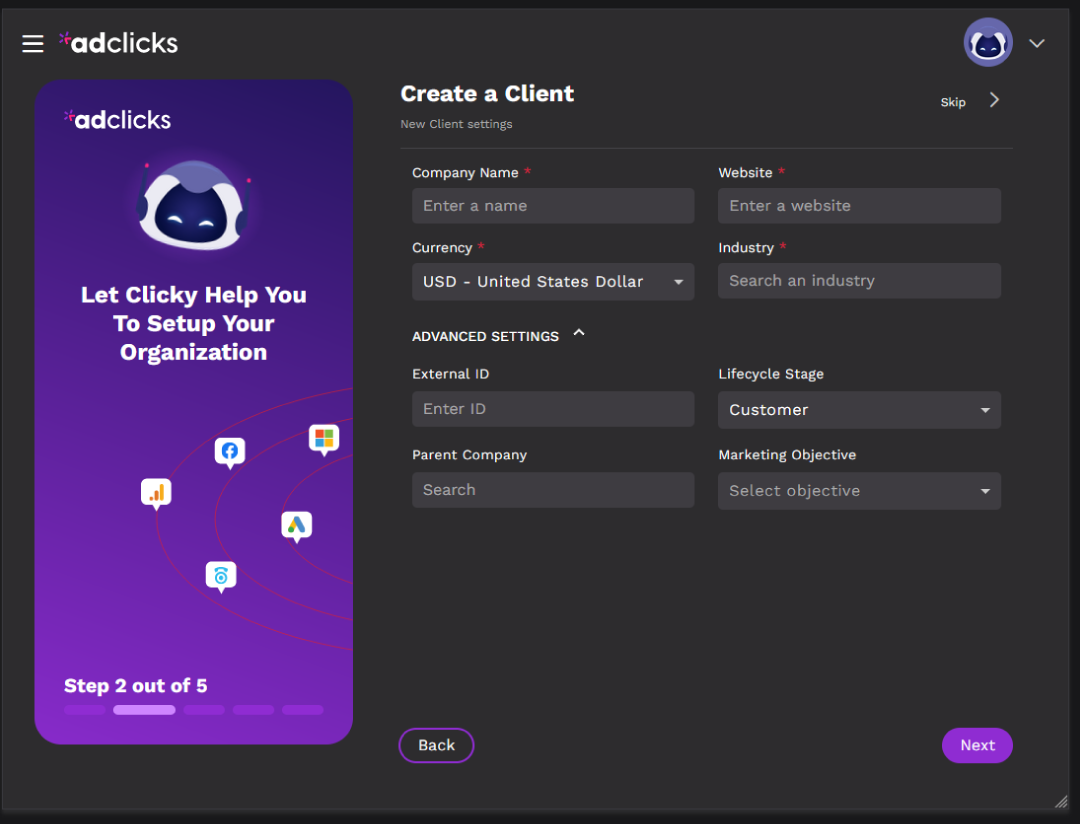Skip this client setup step
The width and height of the screenshot is (1080, 824).
[968, 101]
